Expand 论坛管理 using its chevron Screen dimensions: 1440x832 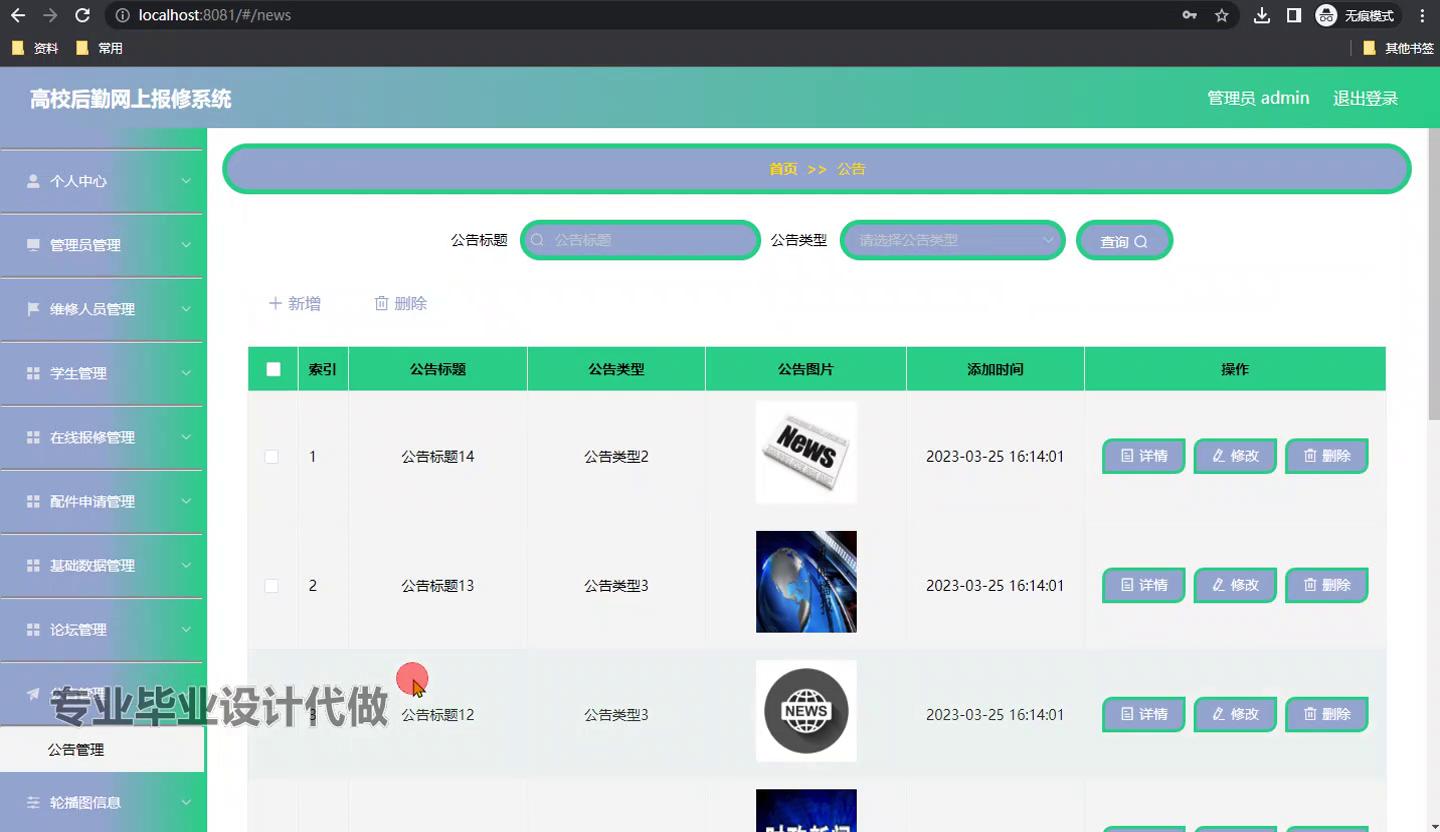pyautogui.click(x=186, y=629)
